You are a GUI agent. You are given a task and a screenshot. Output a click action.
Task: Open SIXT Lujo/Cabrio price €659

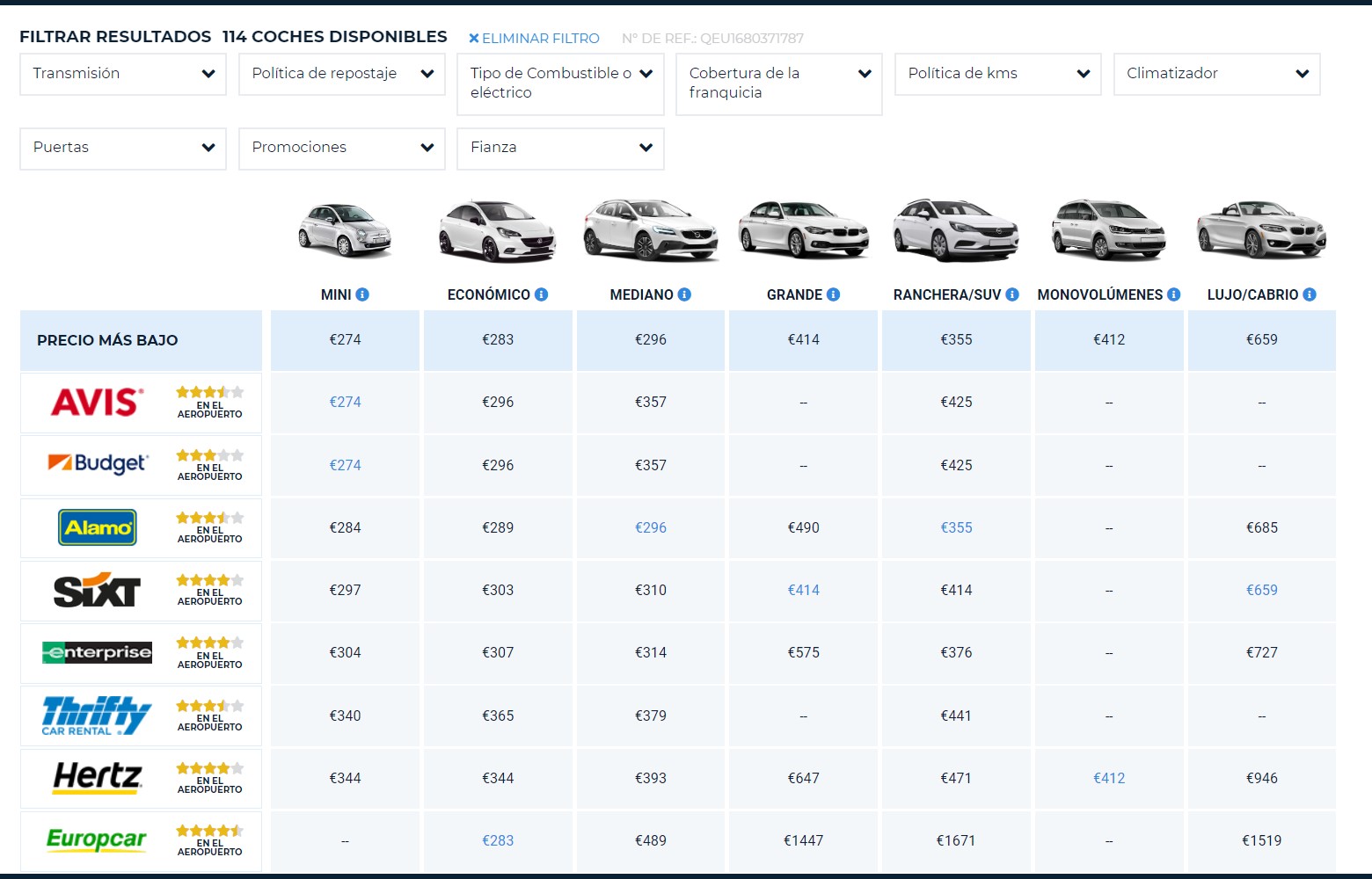pyautogui.click(x=1261, y=590)
